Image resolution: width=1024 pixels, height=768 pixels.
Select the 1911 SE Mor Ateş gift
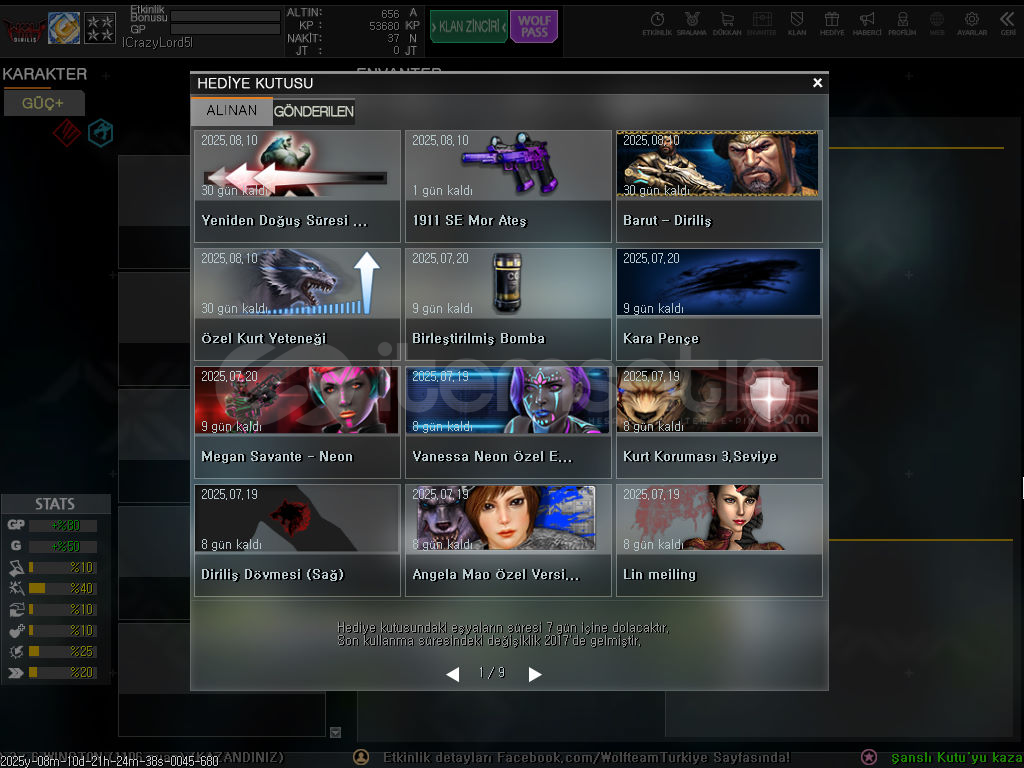[x=508, y=186]
